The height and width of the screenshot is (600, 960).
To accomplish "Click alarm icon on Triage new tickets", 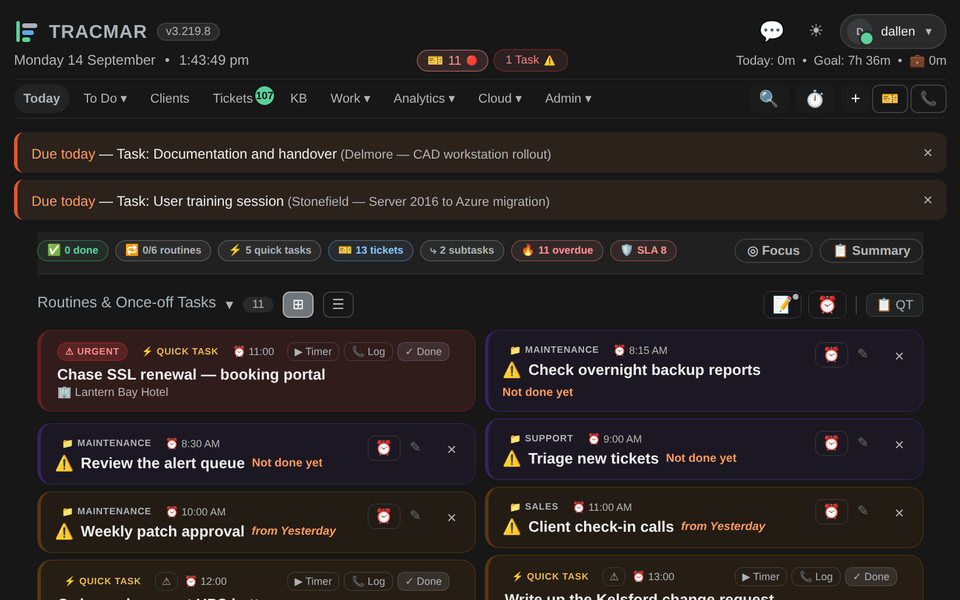I will (x=831, y=443).
